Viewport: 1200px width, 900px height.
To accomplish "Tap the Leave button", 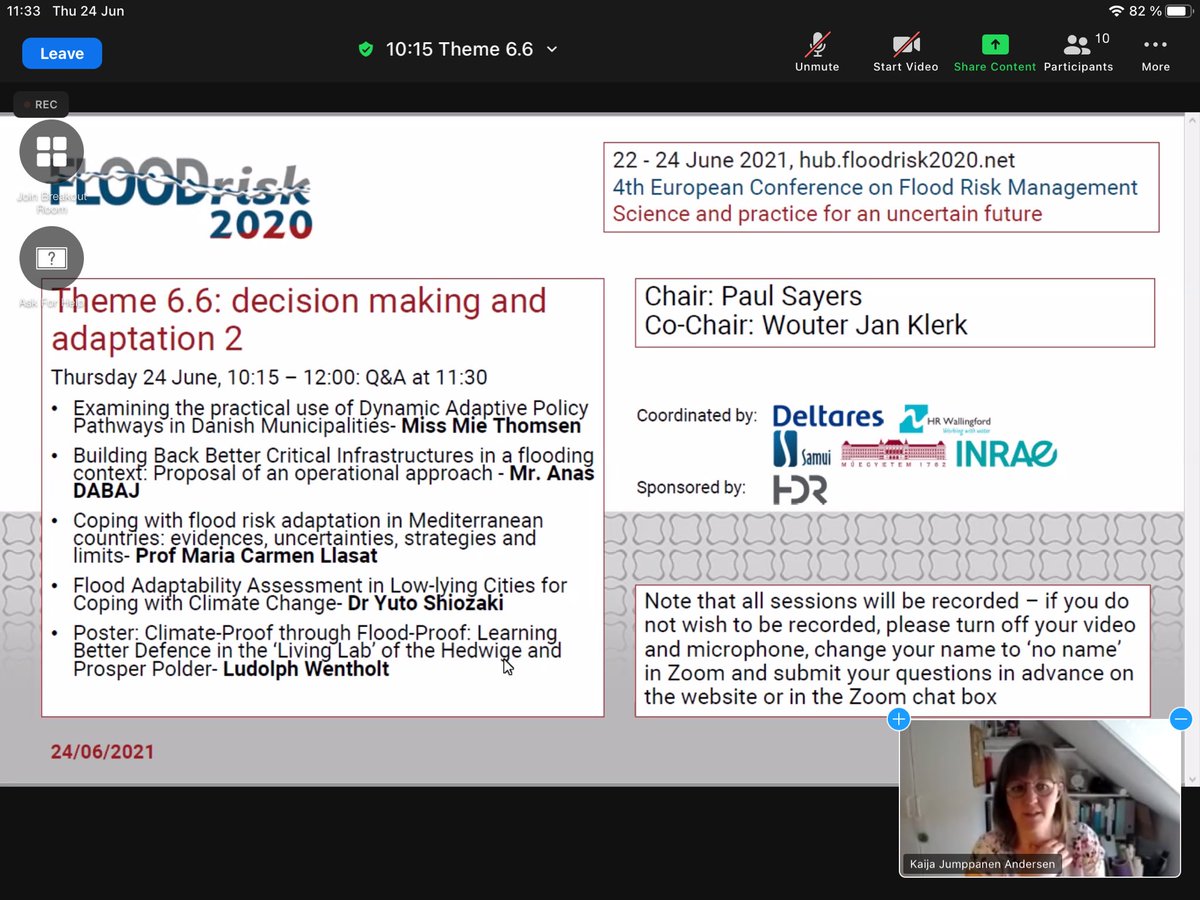I will 61,53.
